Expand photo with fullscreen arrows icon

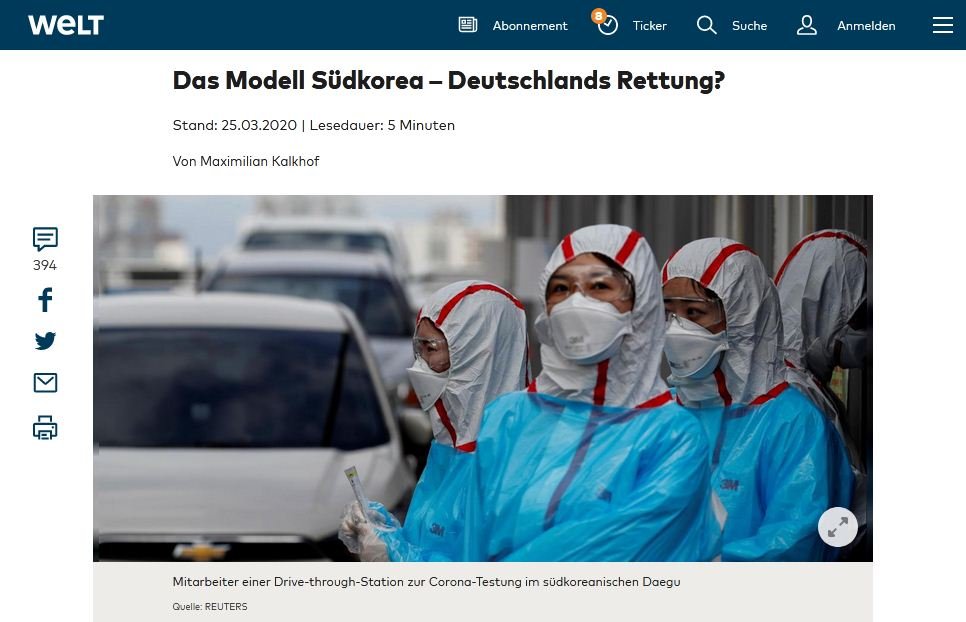coord(837,527)
